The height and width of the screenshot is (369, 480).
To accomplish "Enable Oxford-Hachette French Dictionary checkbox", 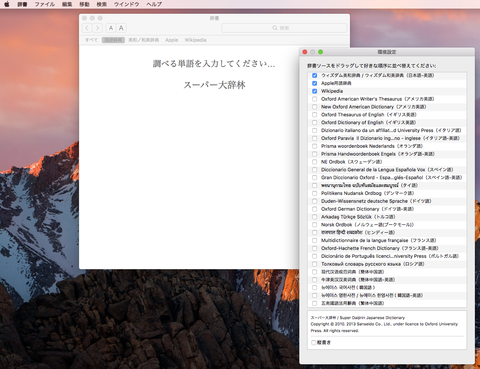I will click(x=314, y=248).
